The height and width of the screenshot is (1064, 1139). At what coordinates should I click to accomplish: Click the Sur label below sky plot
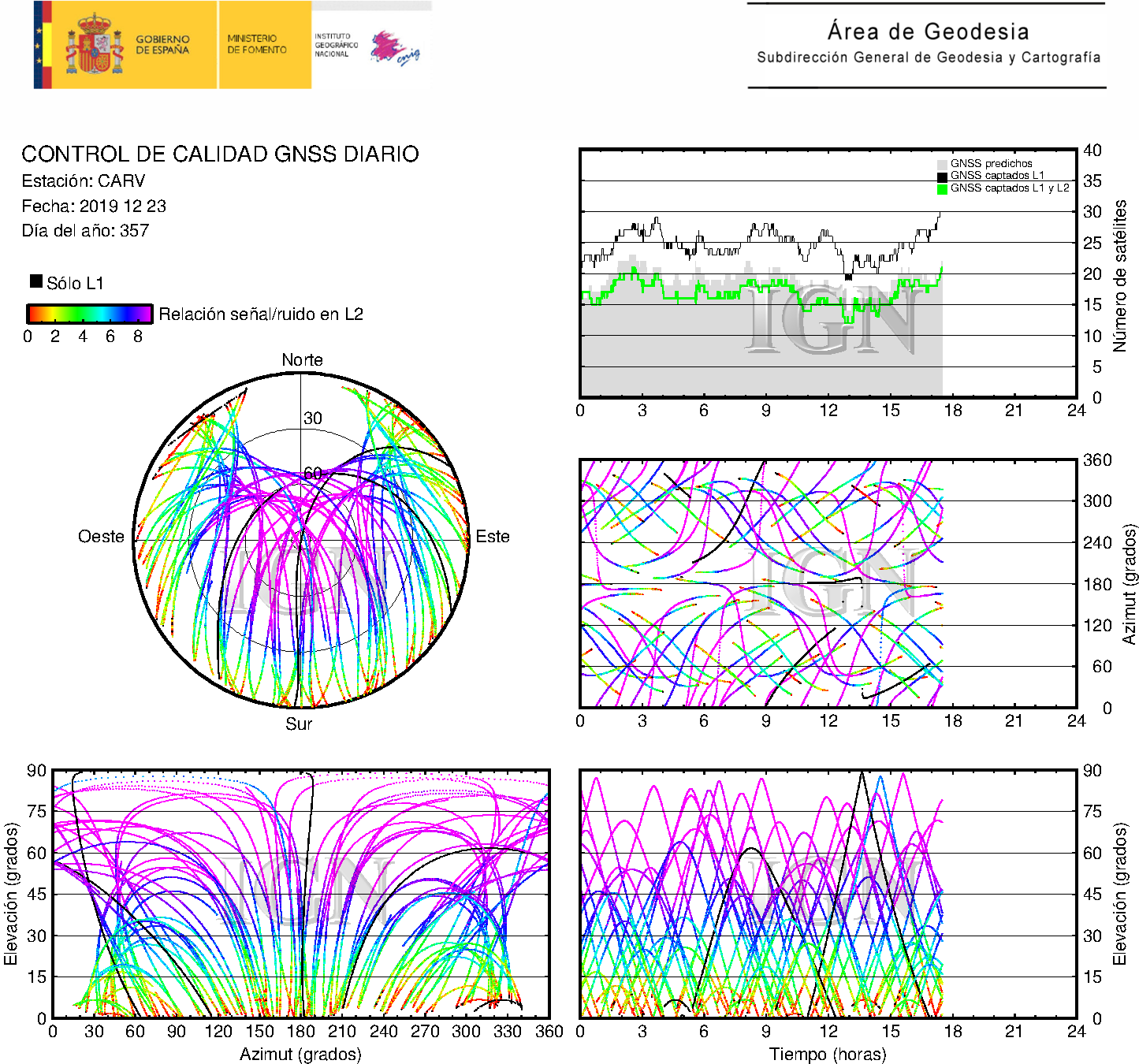tap(299, 724)
